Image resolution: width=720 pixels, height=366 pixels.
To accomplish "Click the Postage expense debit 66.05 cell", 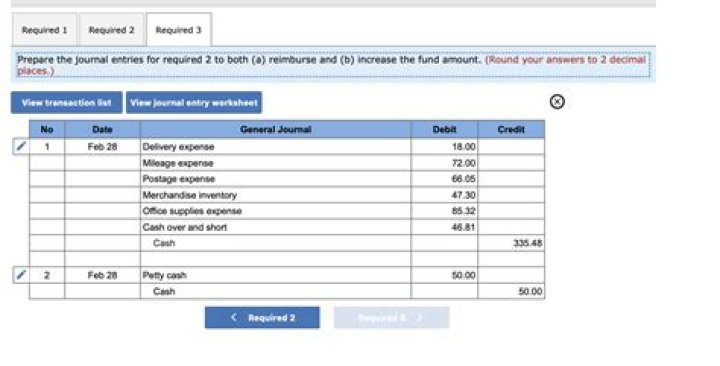I will pos(444,179).
